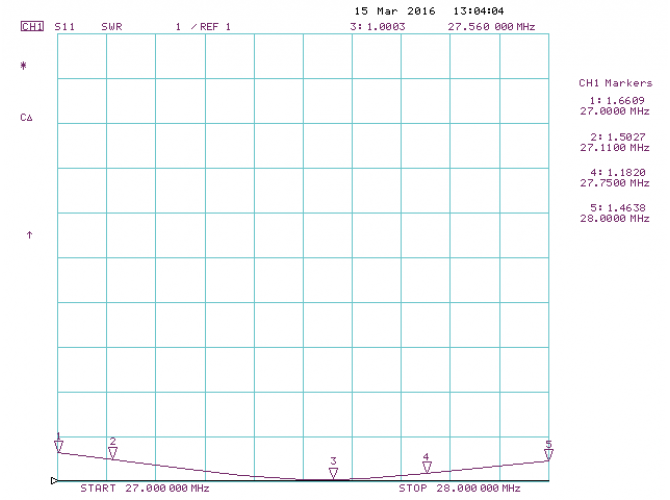Click marker readout 5: 1.4638
The width and height of the screenshot is (670, 500).
pyautogui.click(x=617, y=208)
